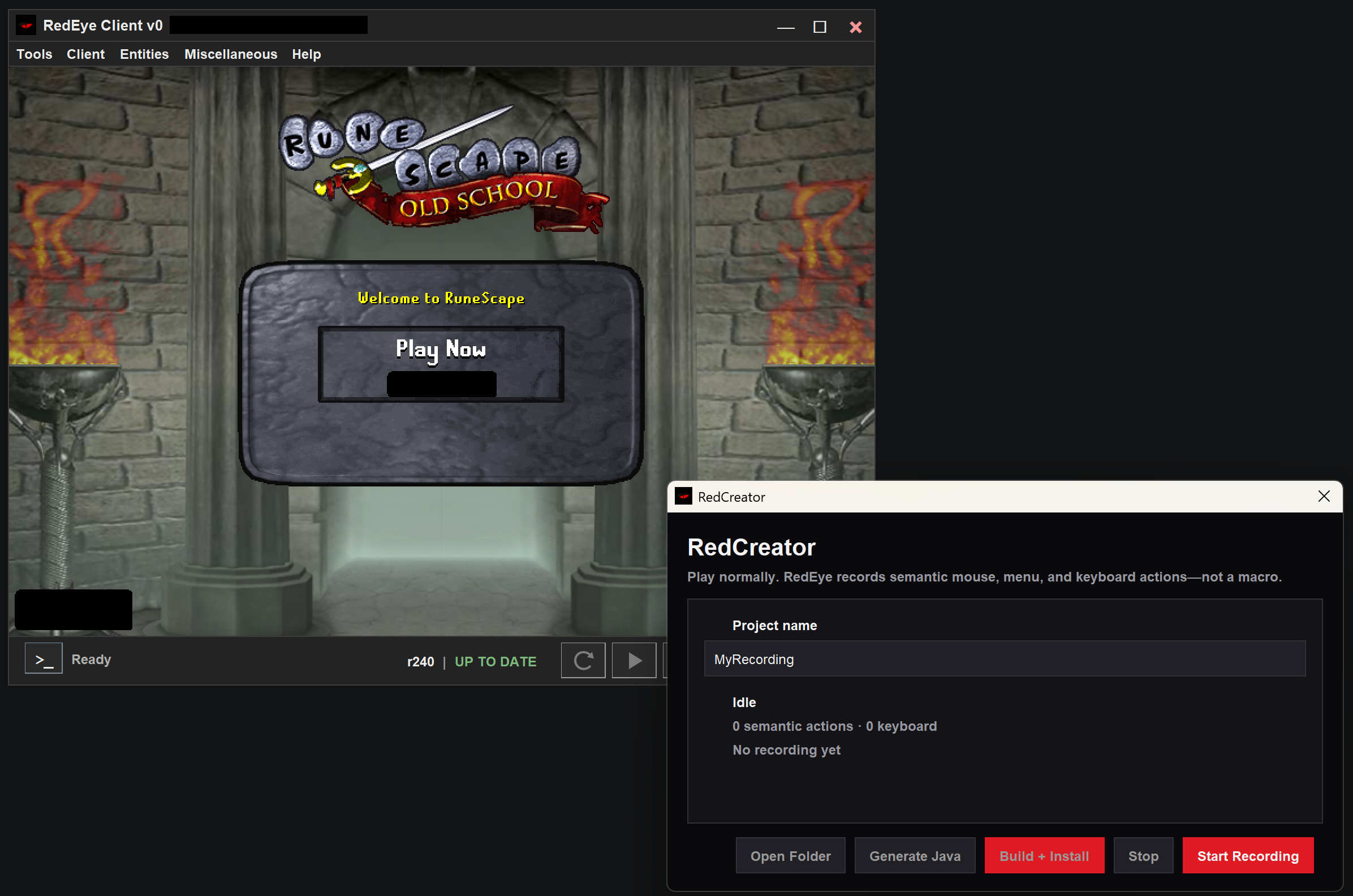The image size is (1353, 896).
Task: Click Start Recording in RedCreator
Action: (x=1248, y=855)
